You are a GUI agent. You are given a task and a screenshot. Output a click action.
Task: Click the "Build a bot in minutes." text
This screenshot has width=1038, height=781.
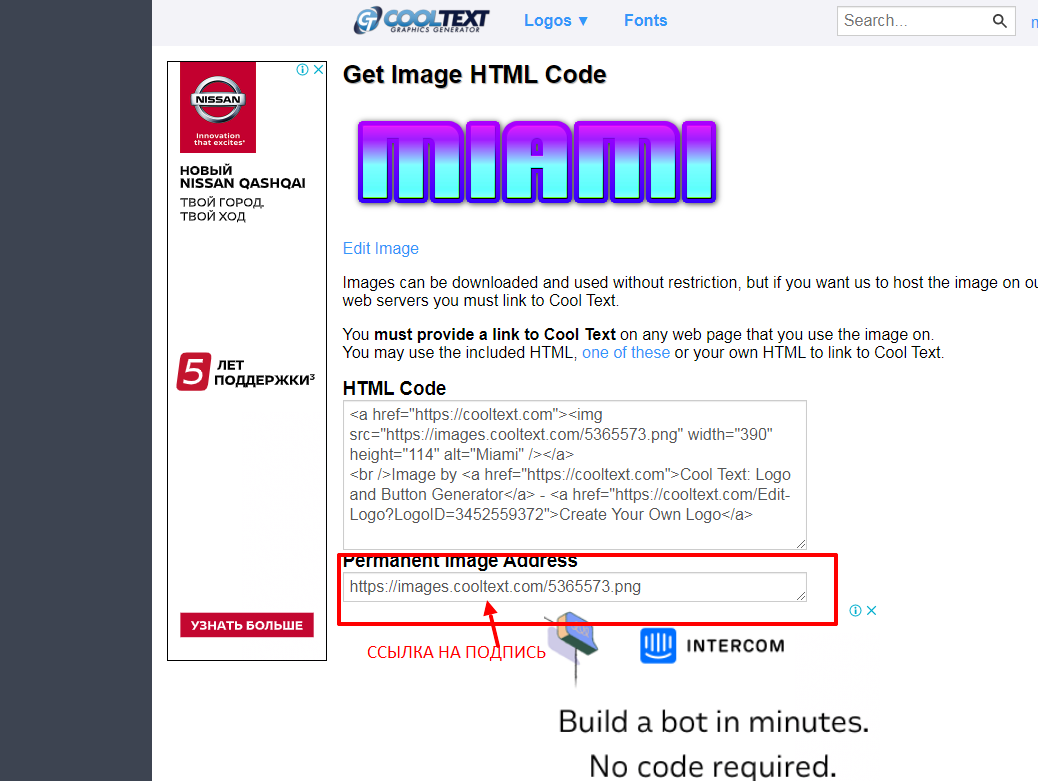point(714,721)
